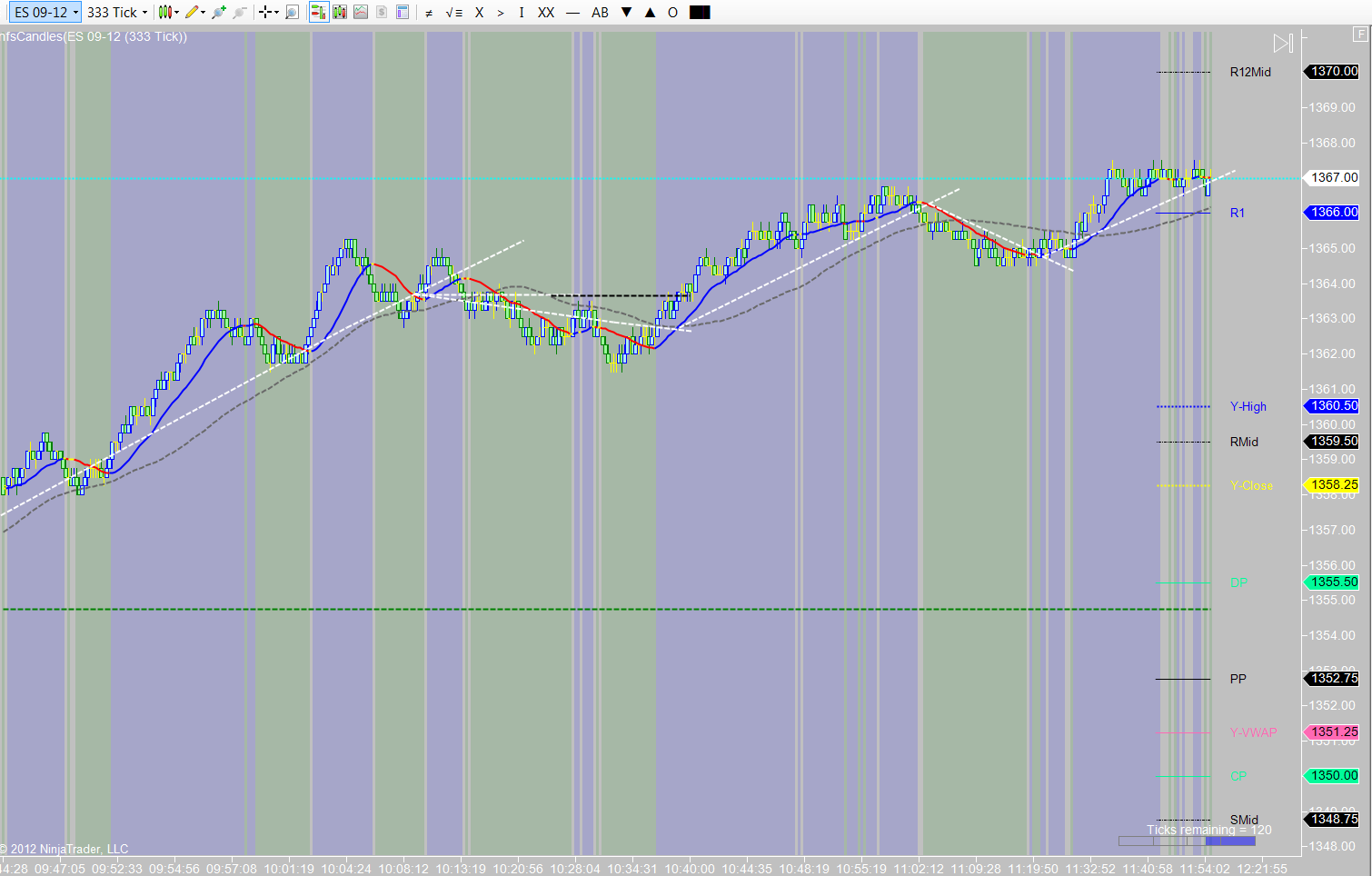Click the Y-Close level label
This screenshot has height=876, width=1372.
[x=1251, y=485]
